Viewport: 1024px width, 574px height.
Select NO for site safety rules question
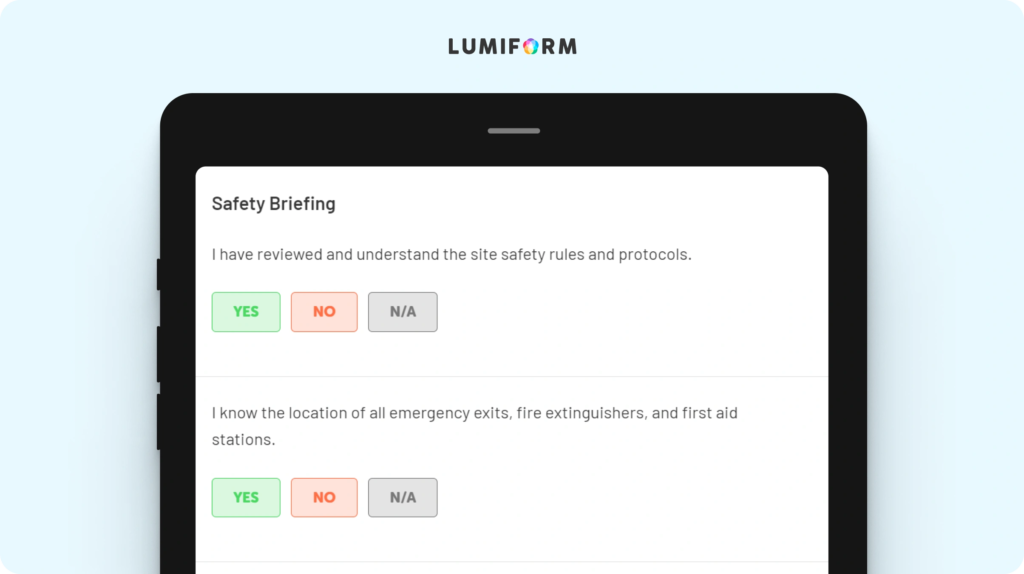(x=324, y=311)
